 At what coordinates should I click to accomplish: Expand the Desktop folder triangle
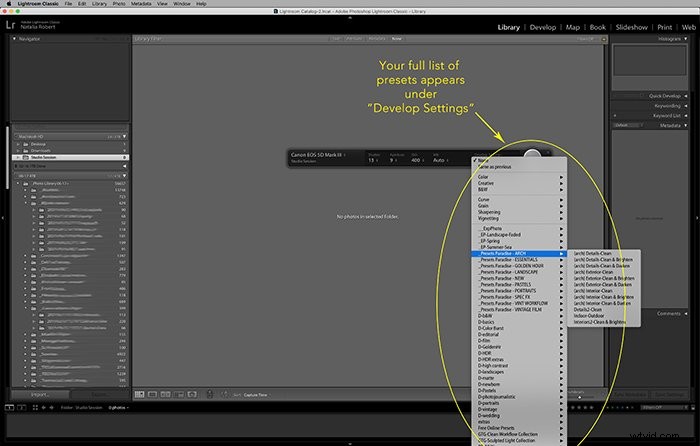click(18, 144)
